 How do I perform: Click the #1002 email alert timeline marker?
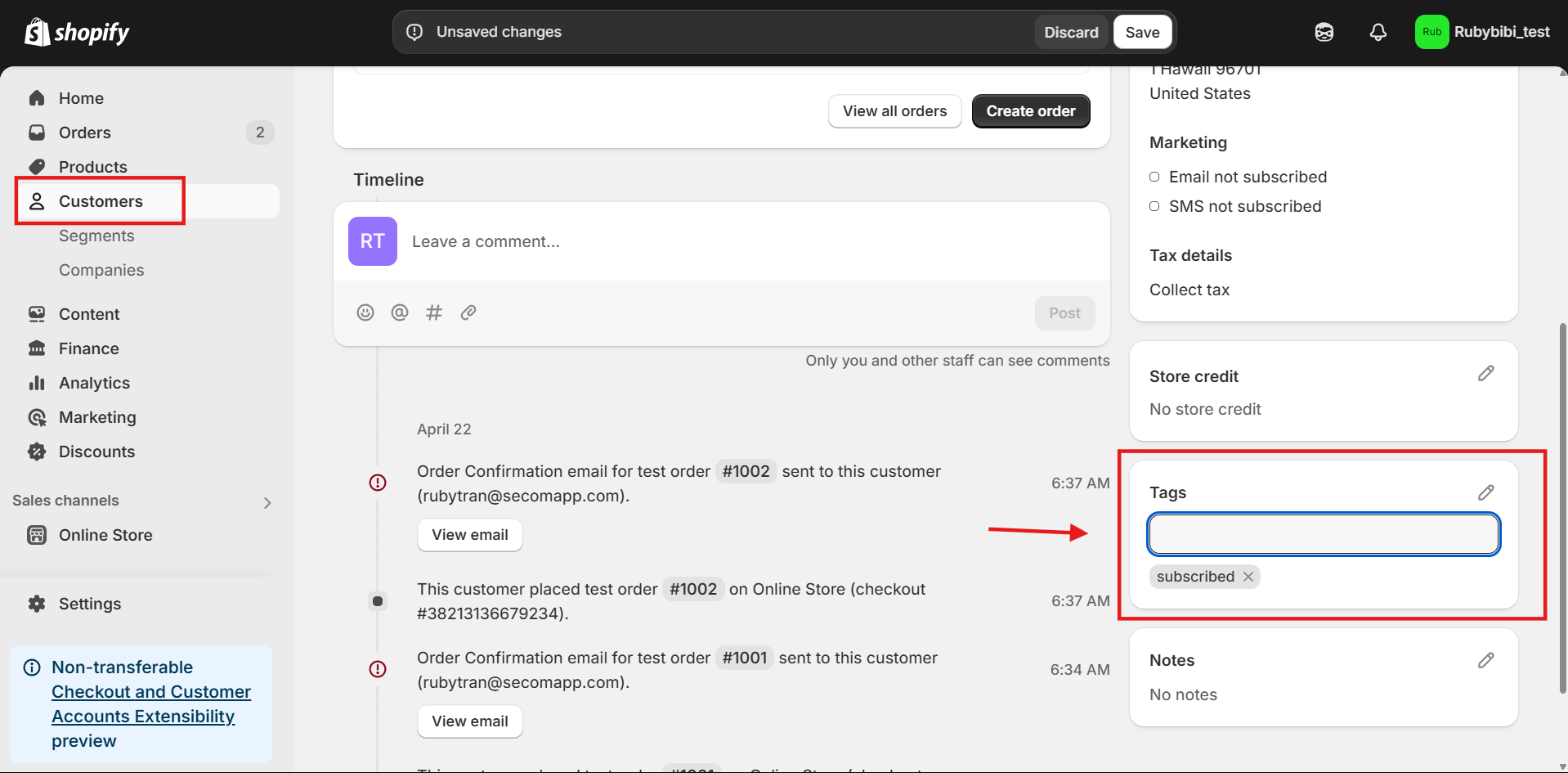pos(378,483)
